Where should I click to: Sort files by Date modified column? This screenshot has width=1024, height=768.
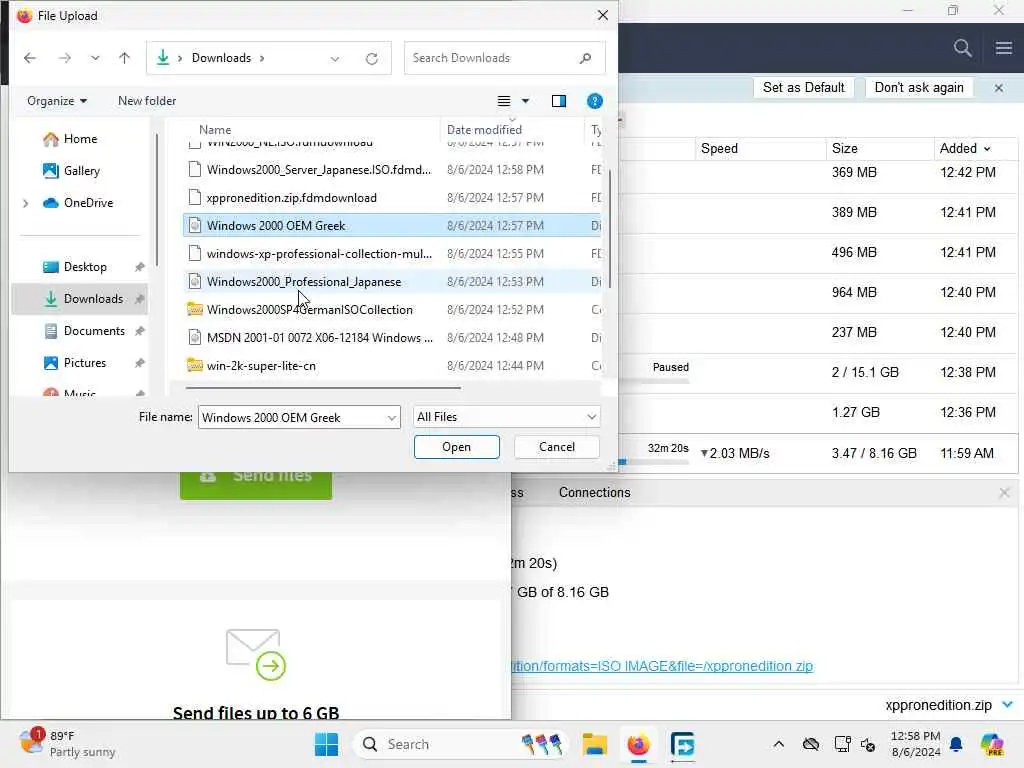[485, 130]
